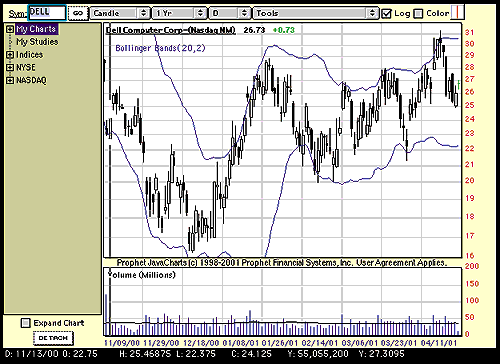Screen dimensions: 500x364
Task: Expand the Indices plus icon
Action: click(10, 55)
